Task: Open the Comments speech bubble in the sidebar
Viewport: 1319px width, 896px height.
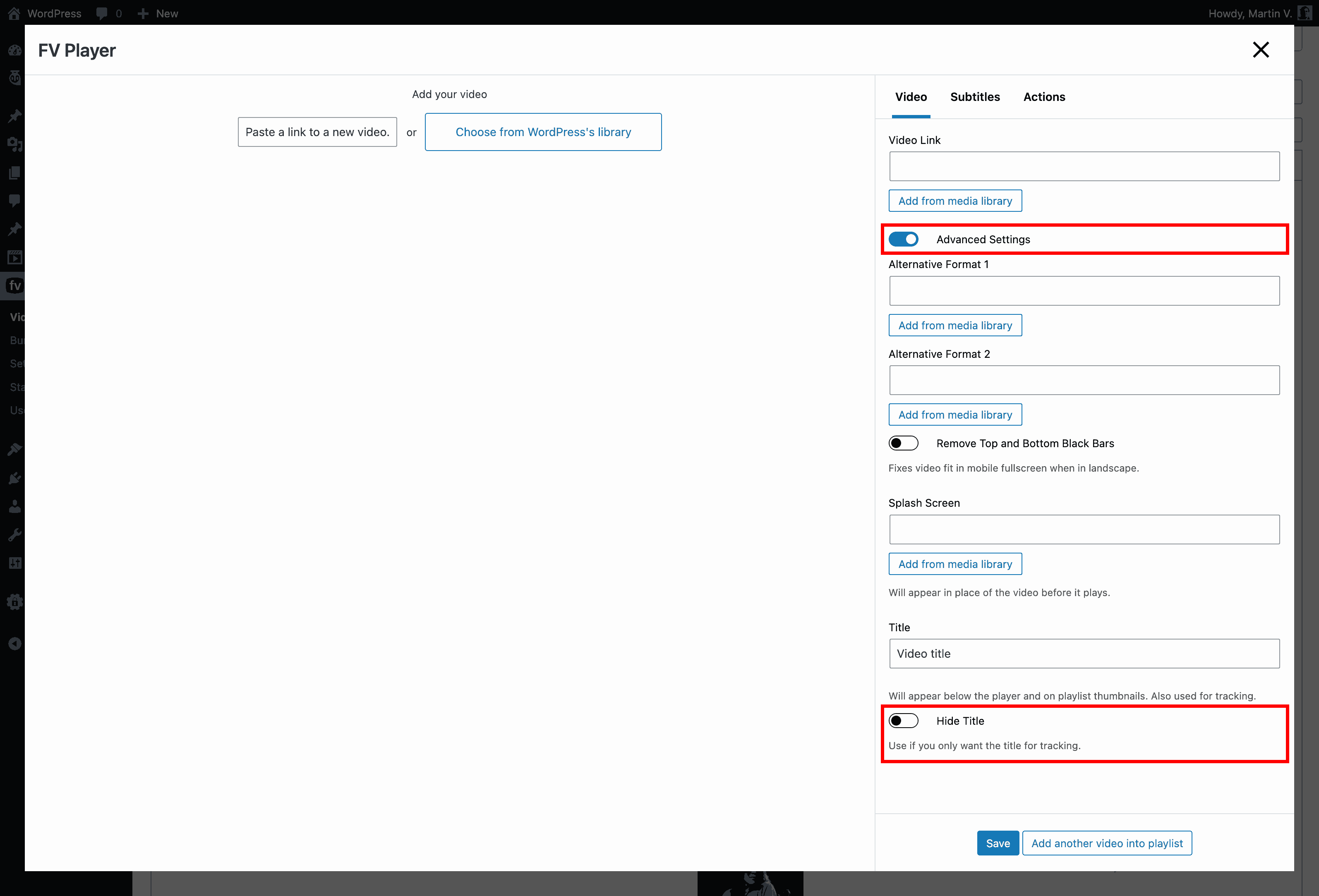Action: click(15, 200)
